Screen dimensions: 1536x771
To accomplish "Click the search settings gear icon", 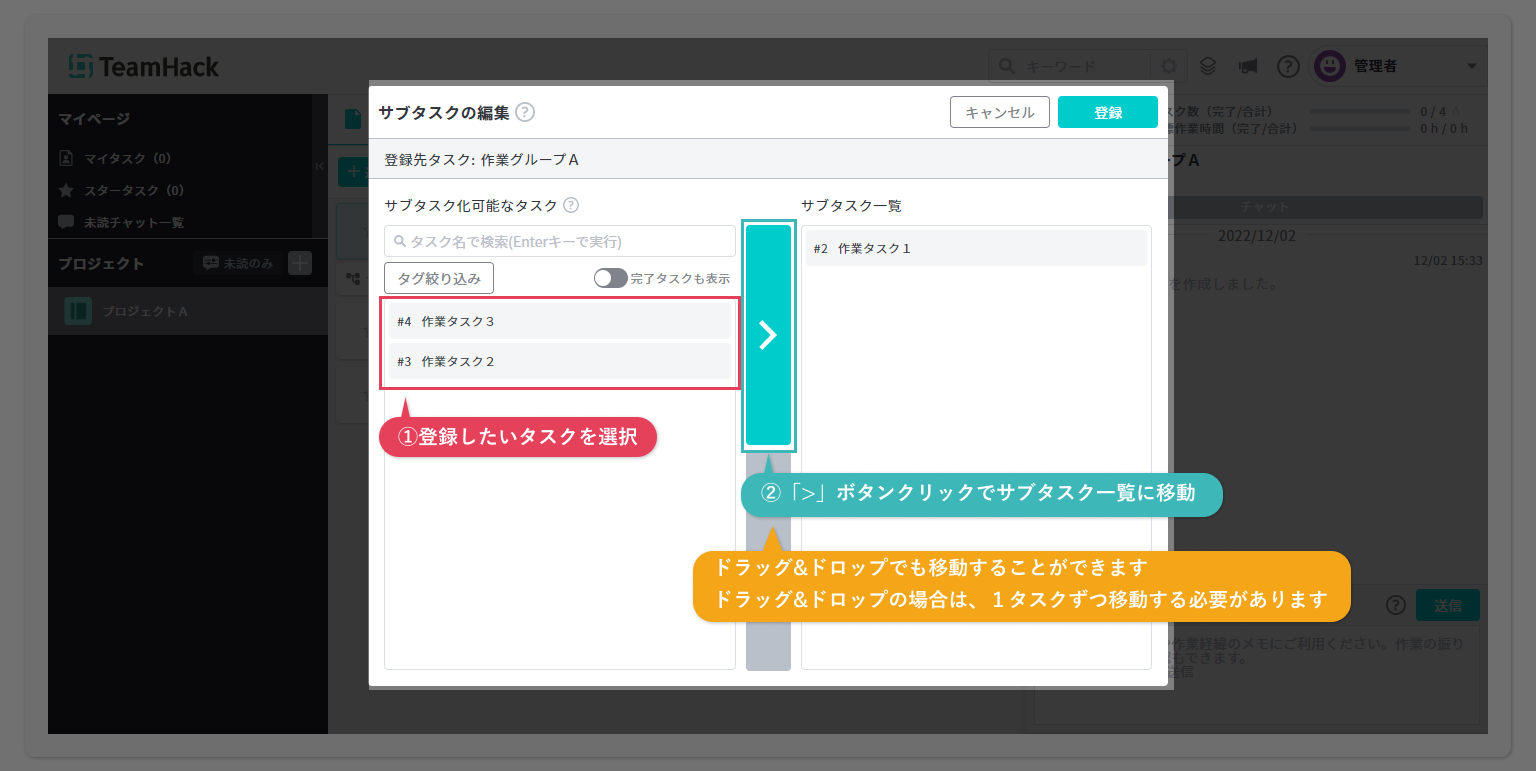I will (x=1168, y=67).
